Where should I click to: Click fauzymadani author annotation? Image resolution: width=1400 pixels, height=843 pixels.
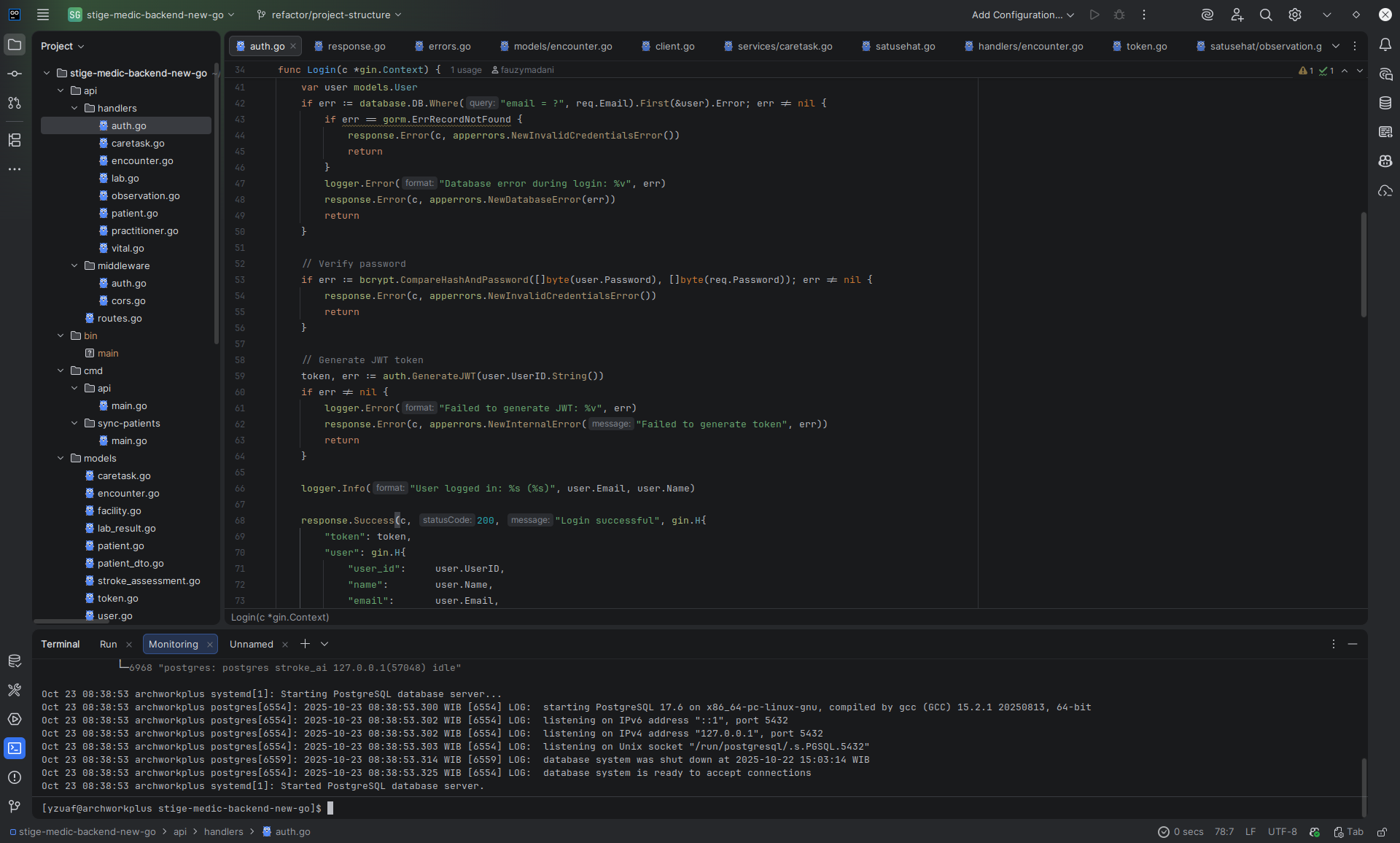[x=523, y=70]
